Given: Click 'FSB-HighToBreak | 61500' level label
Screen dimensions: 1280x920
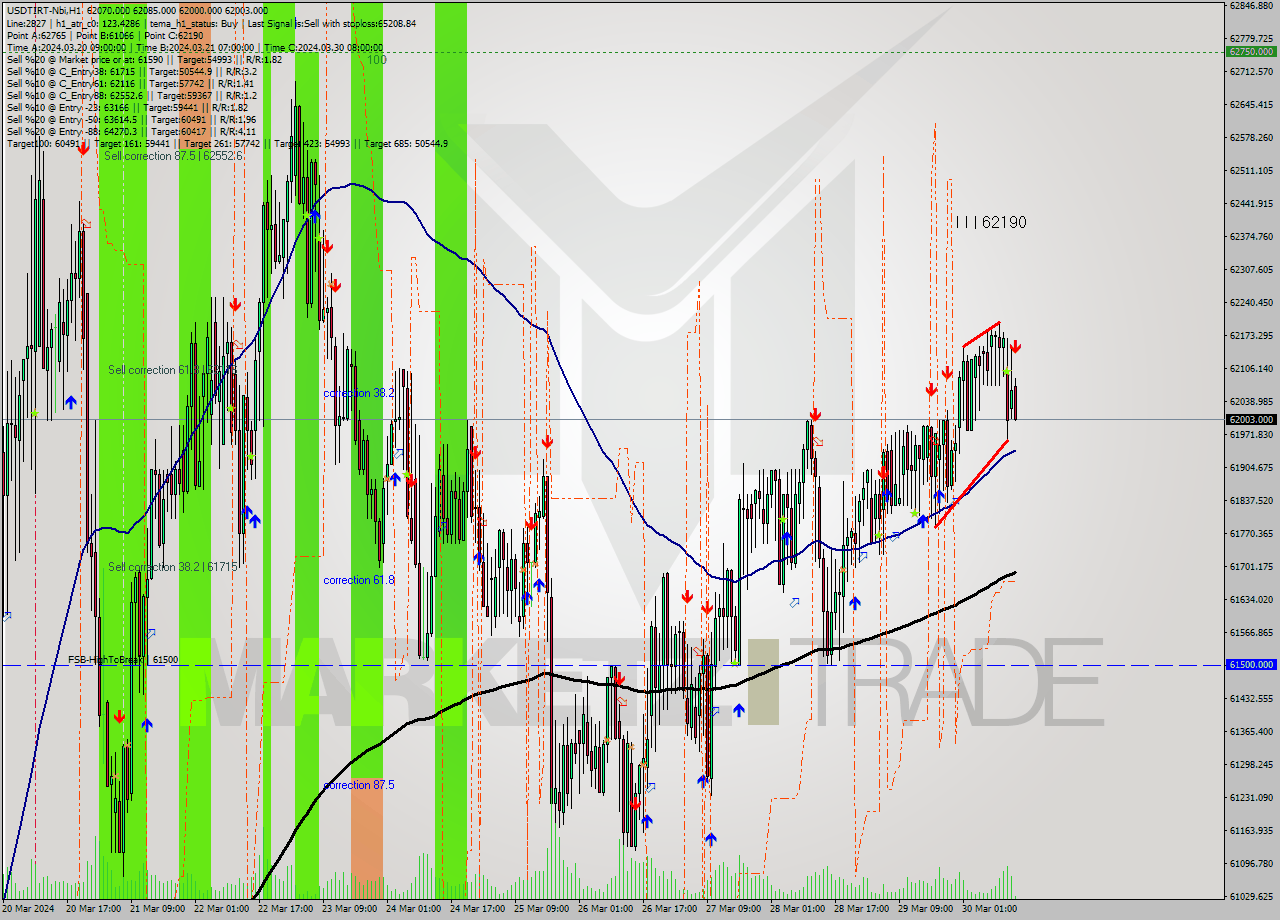Looking at the screenshot, I should pos(123,660).
